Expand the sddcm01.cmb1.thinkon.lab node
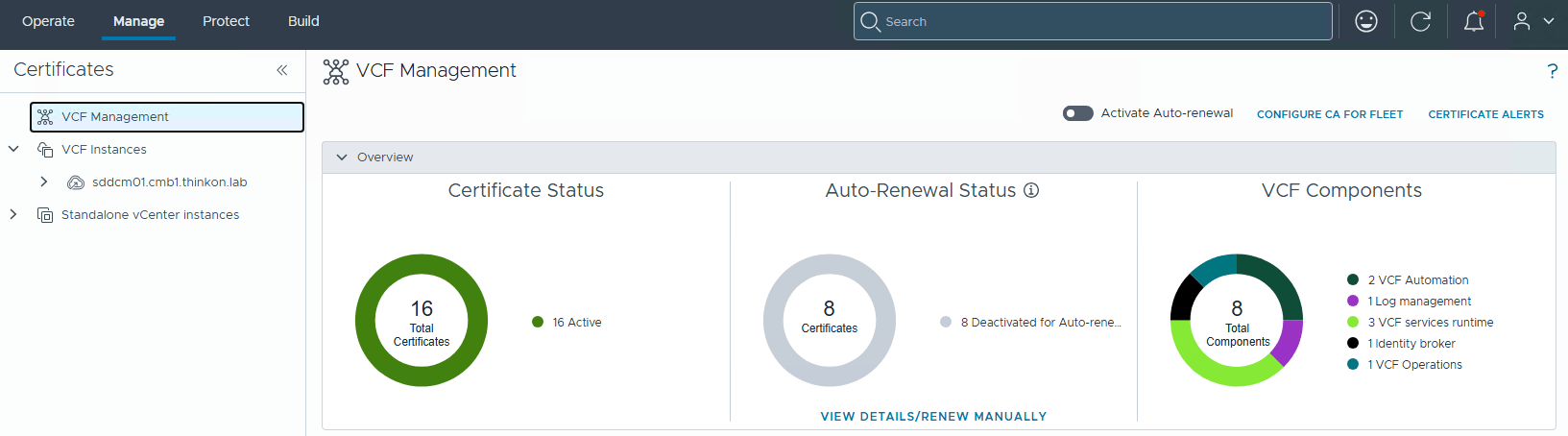The image size is (1568, 436). (x=43, y=182)
